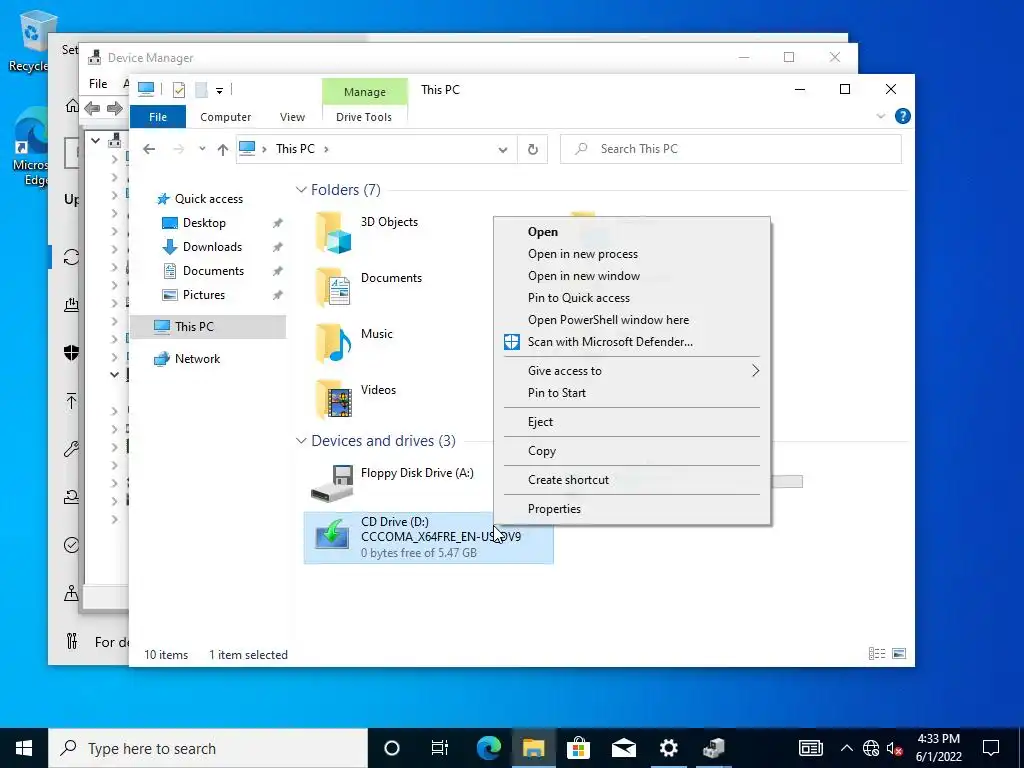Click chevron after This PC in address bar
This screenshot has width=1024, height=768.
326,150
